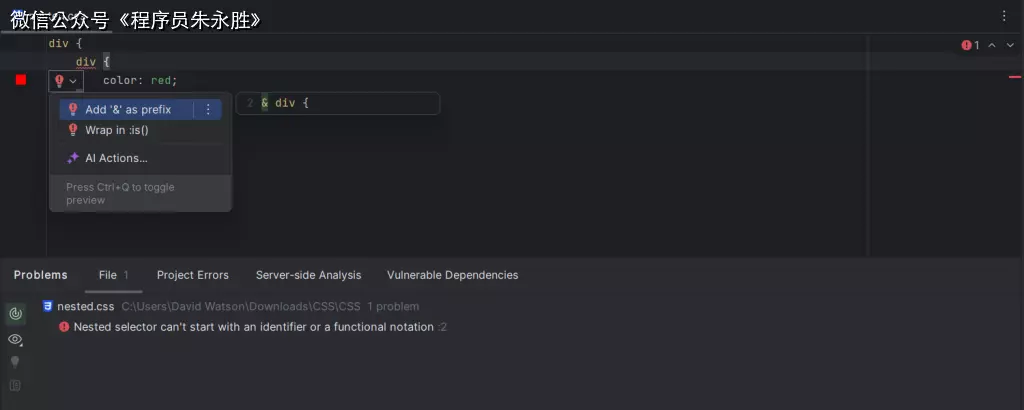Click the CSS file icon beside nested.css
1024x410 pixels.
pos(47,307)
